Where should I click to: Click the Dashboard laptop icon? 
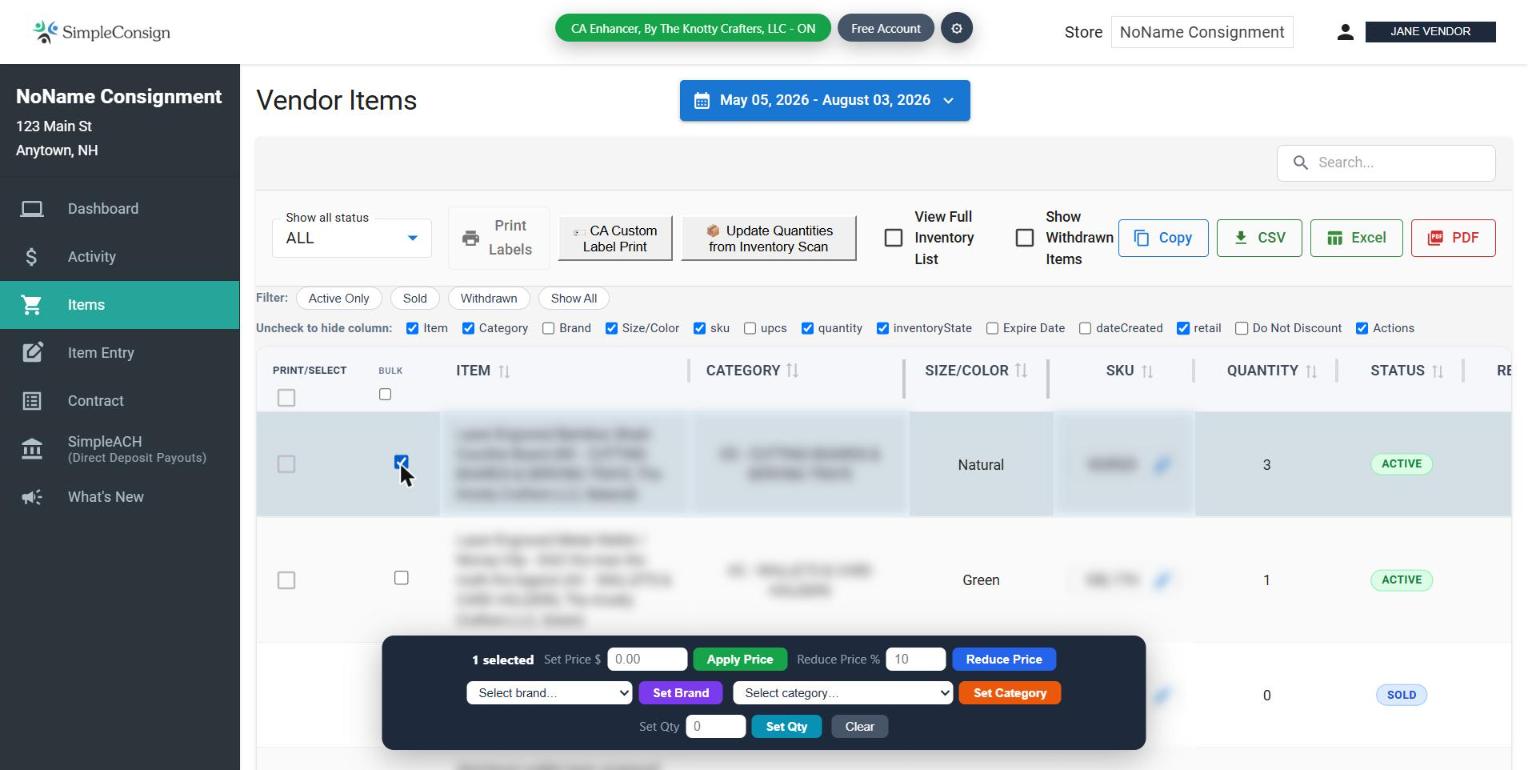32,209
